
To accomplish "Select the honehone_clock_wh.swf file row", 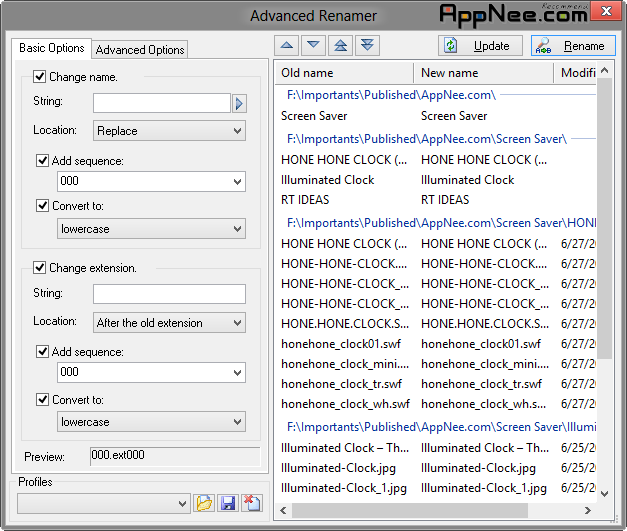I will pos(436,404).
